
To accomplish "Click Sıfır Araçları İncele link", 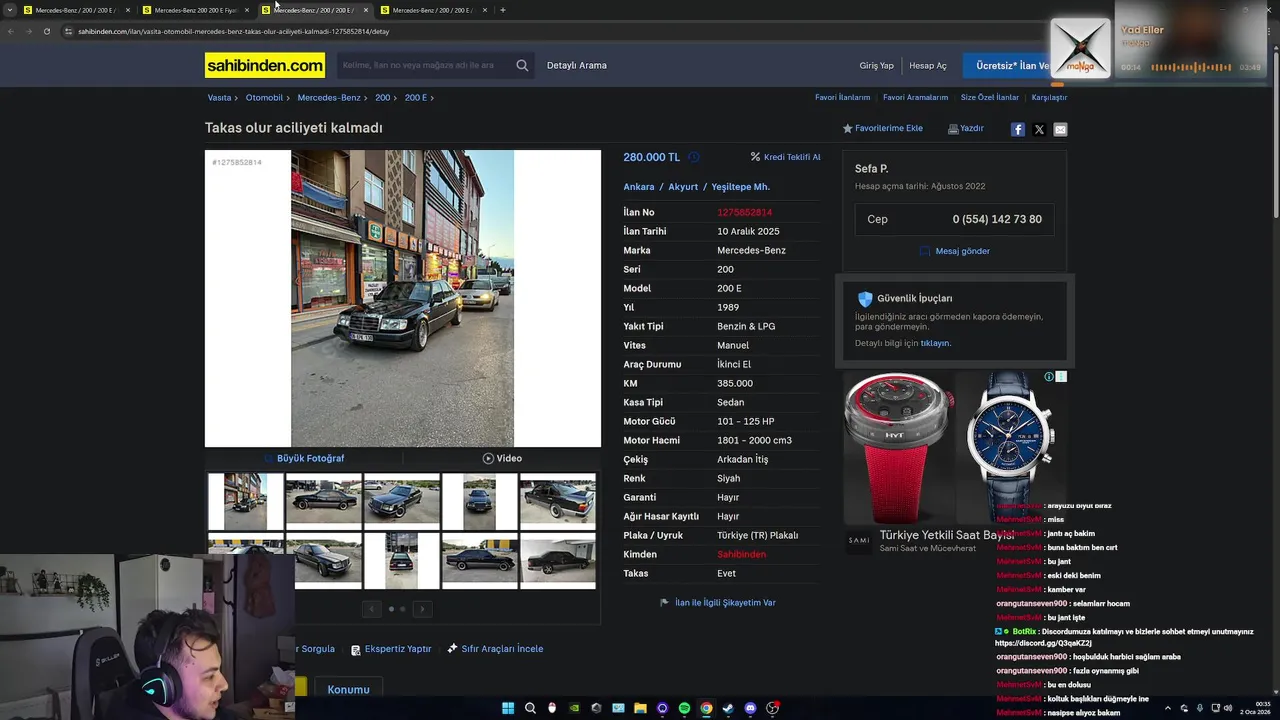I will [x=495, y=649].
